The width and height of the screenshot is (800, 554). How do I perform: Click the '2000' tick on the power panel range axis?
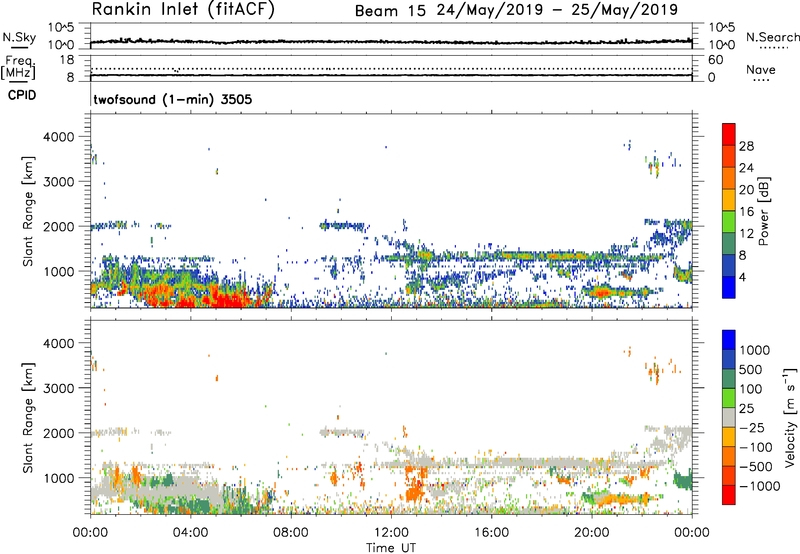pos(59,226)
